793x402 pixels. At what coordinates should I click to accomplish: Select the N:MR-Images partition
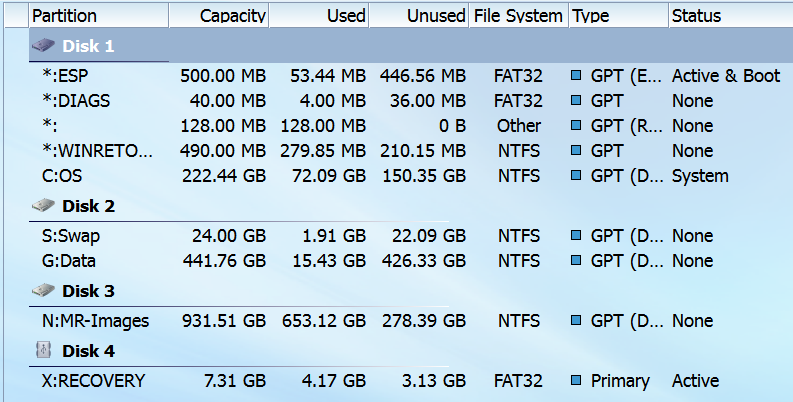(96, 321)
